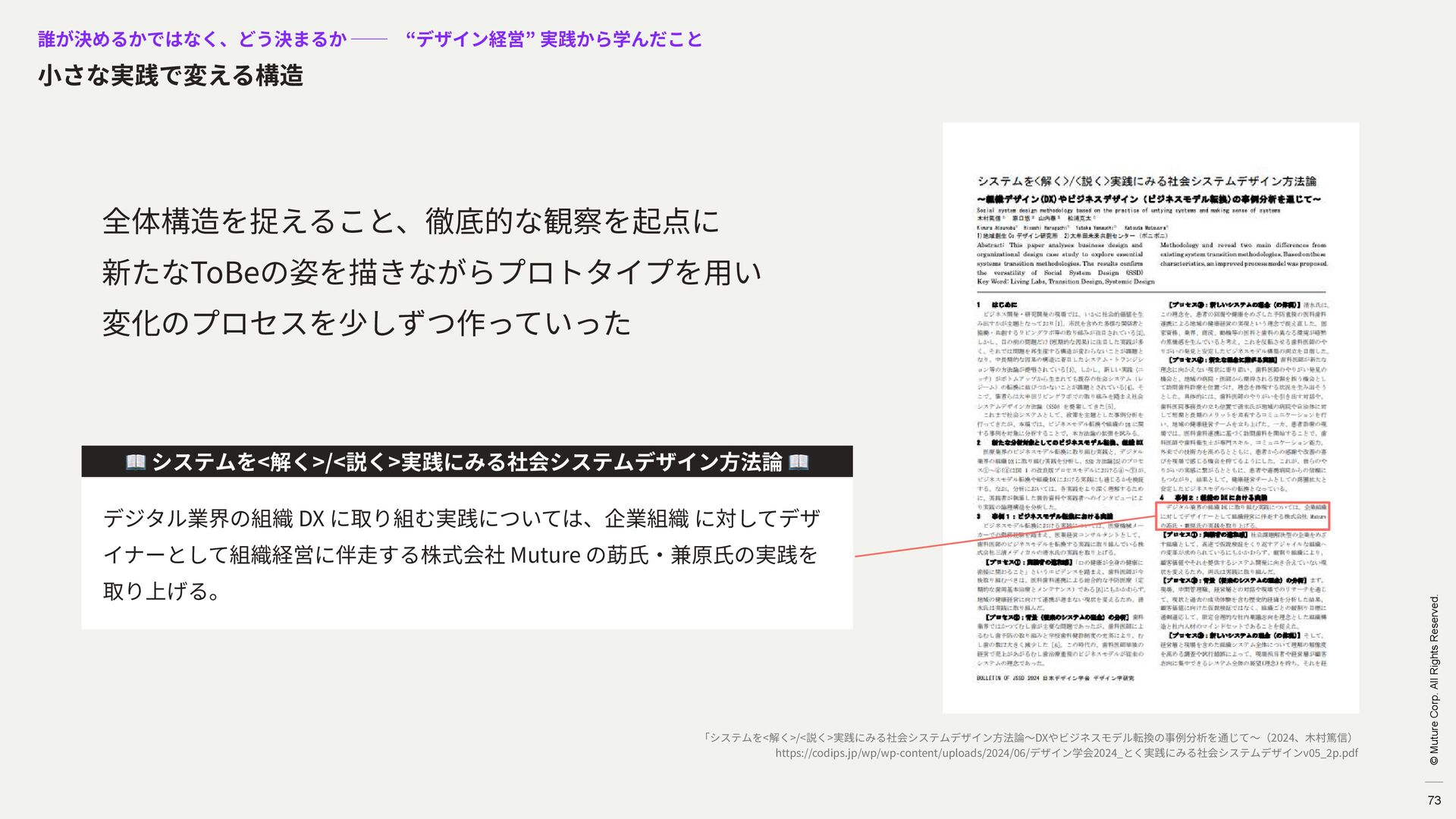This screenshot has width=1456, height=819.
Task: Click the right book icon in banner
Action: pos(799,462)
